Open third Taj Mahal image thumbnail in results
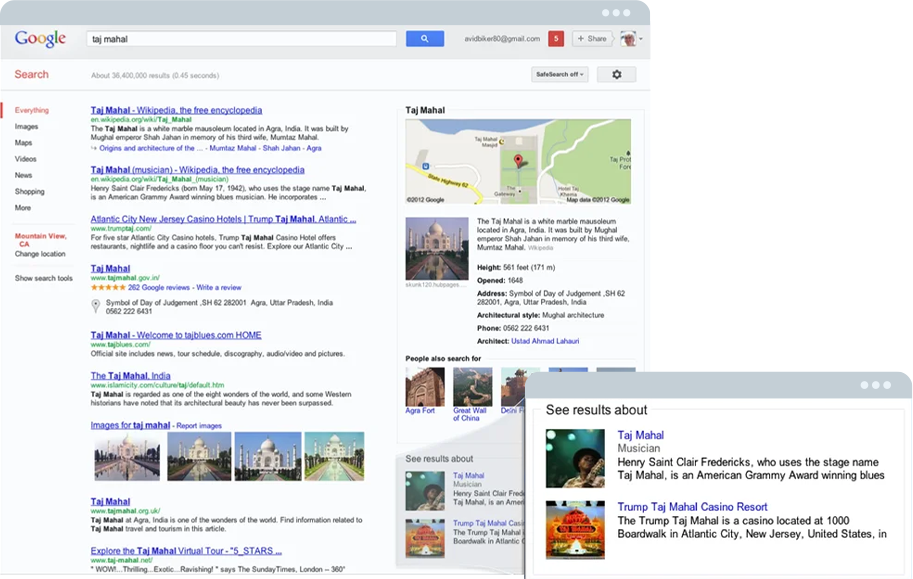Screen dimensions: 913x579 268,457
